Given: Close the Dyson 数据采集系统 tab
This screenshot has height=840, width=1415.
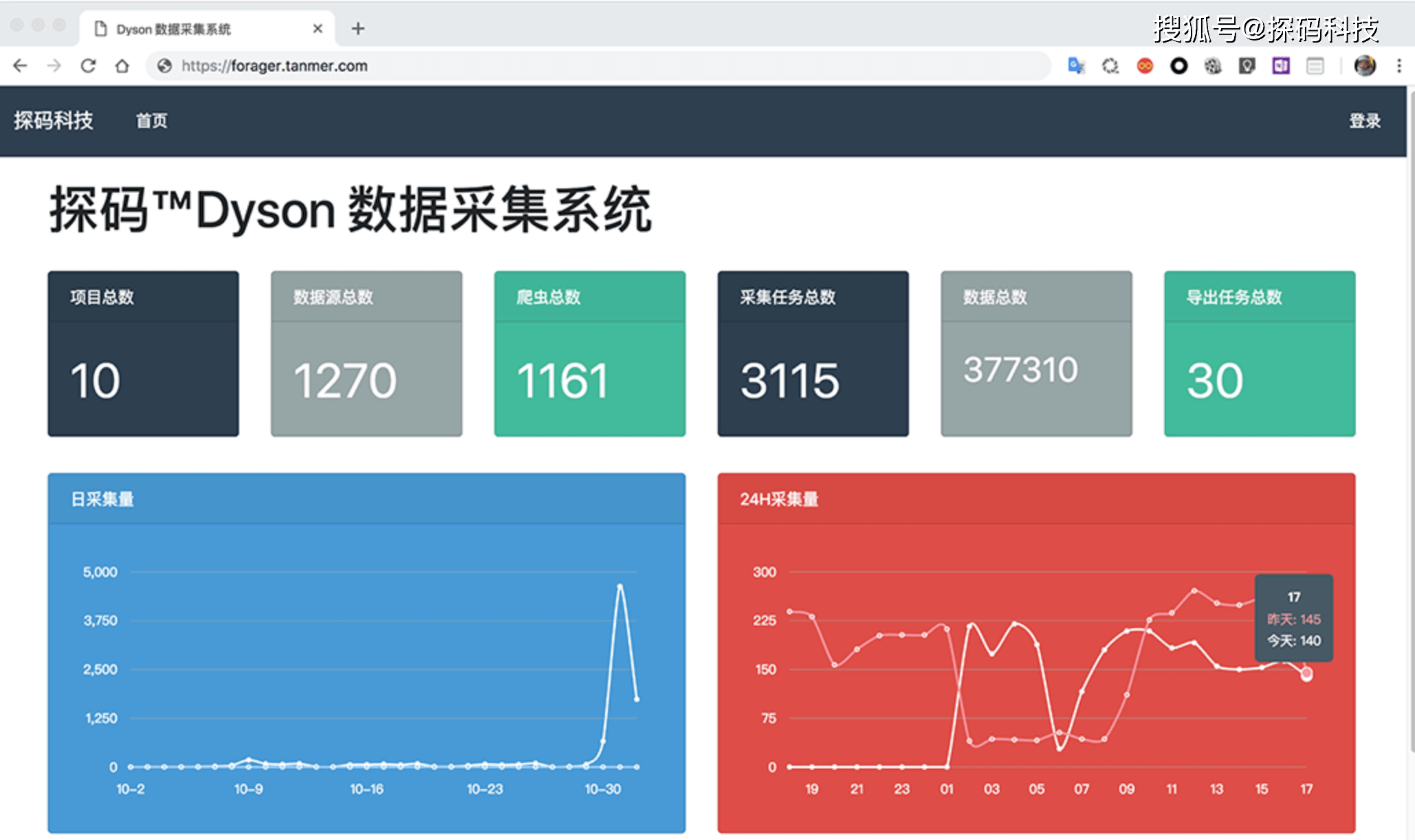Looking at the screenshot, I should 318,29.
